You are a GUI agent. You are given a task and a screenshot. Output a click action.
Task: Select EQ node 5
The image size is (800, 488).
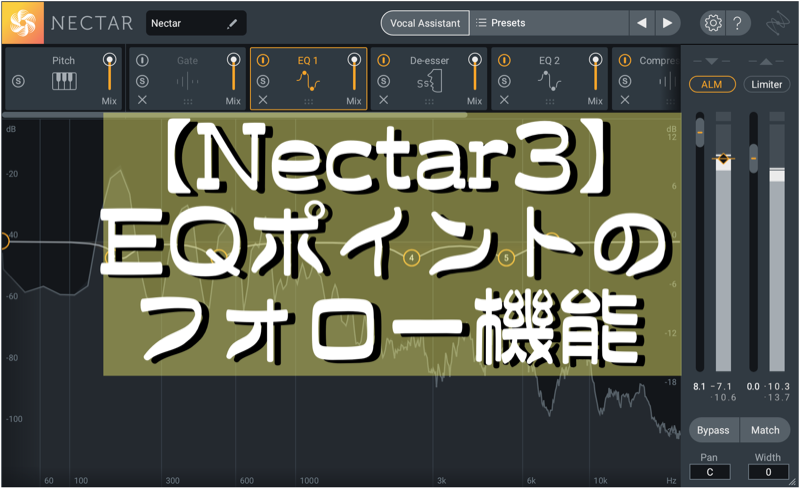coord(506,258)
